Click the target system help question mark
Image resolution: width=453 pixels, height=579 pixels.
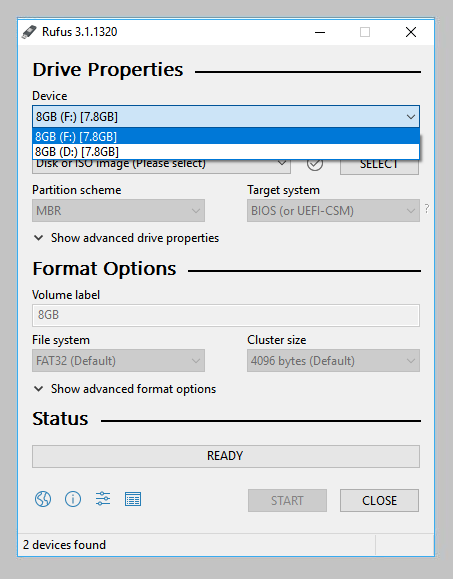click(427, 209)
